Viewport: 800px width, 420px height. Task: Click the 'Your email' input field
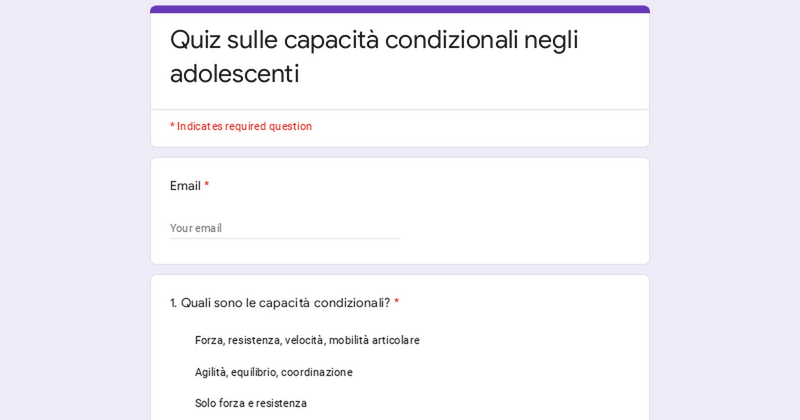pyautogui.click(x=284, y=228)
